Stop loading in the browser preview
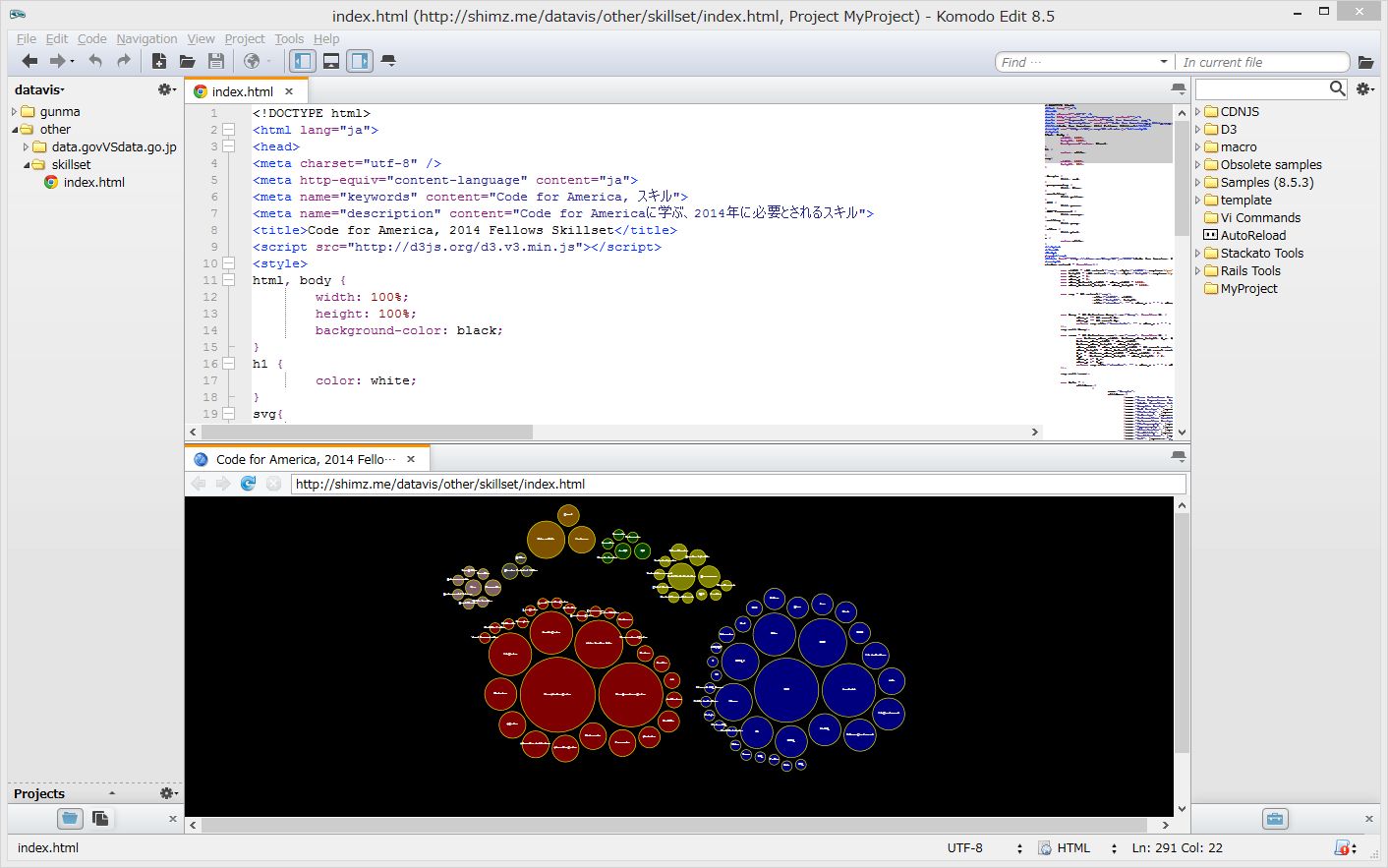Screen dimensions: 1388x868 pos(273,484)
